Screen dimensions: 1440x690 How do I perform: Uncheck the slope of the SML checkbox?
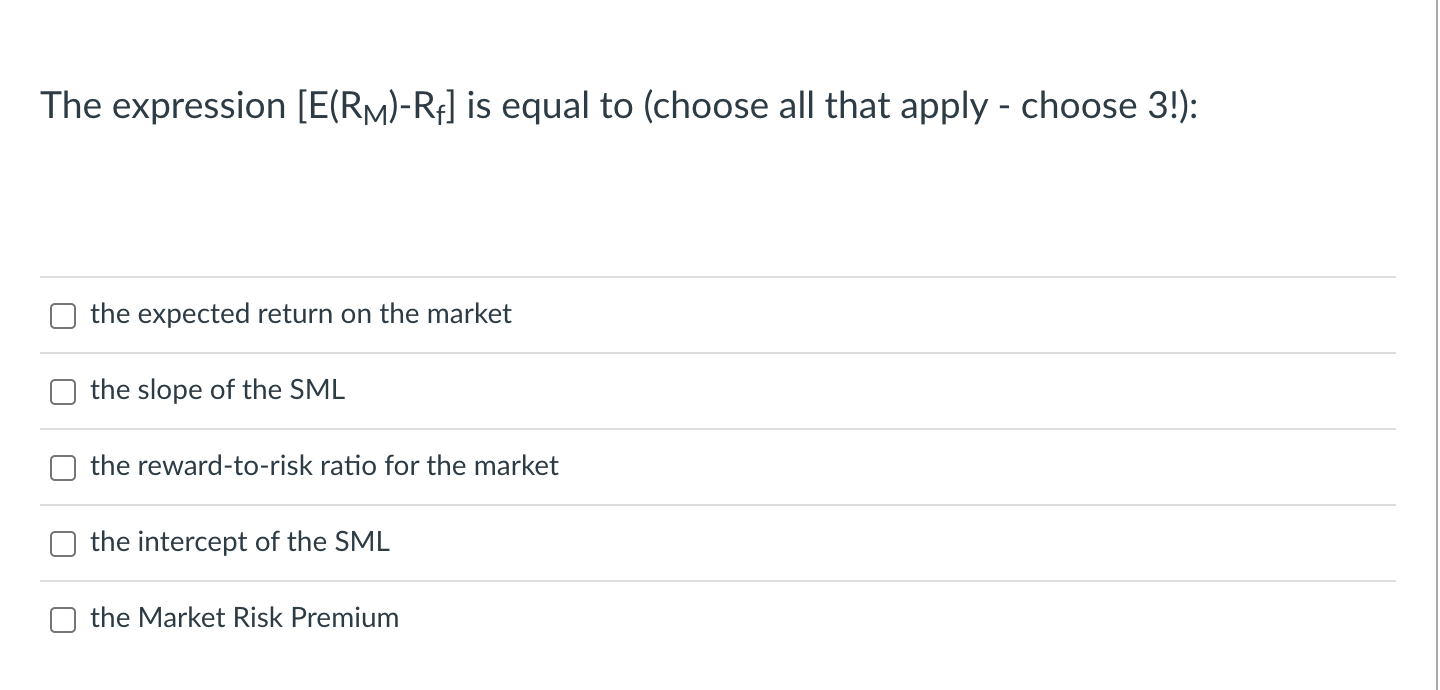(x=63, y=391)
